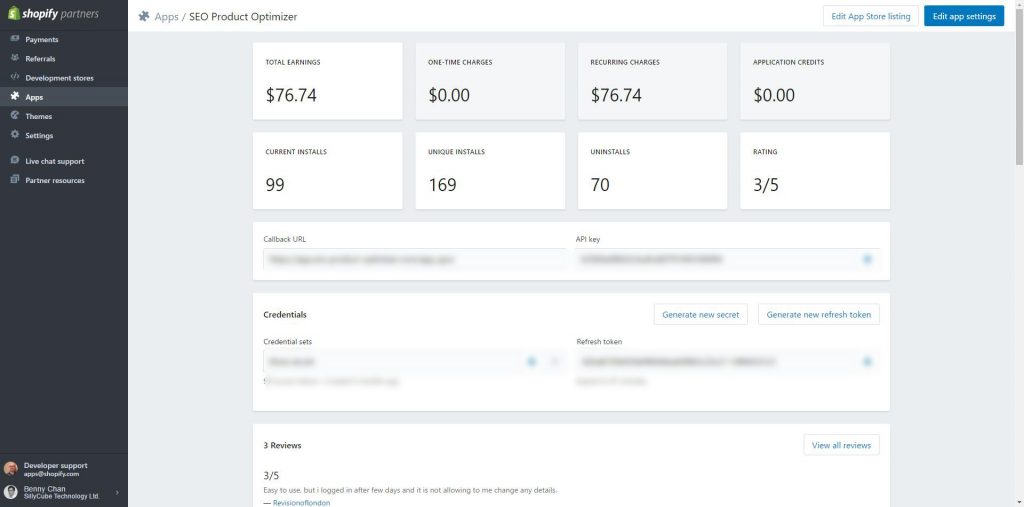Click View all reviews button

(841, 445)
